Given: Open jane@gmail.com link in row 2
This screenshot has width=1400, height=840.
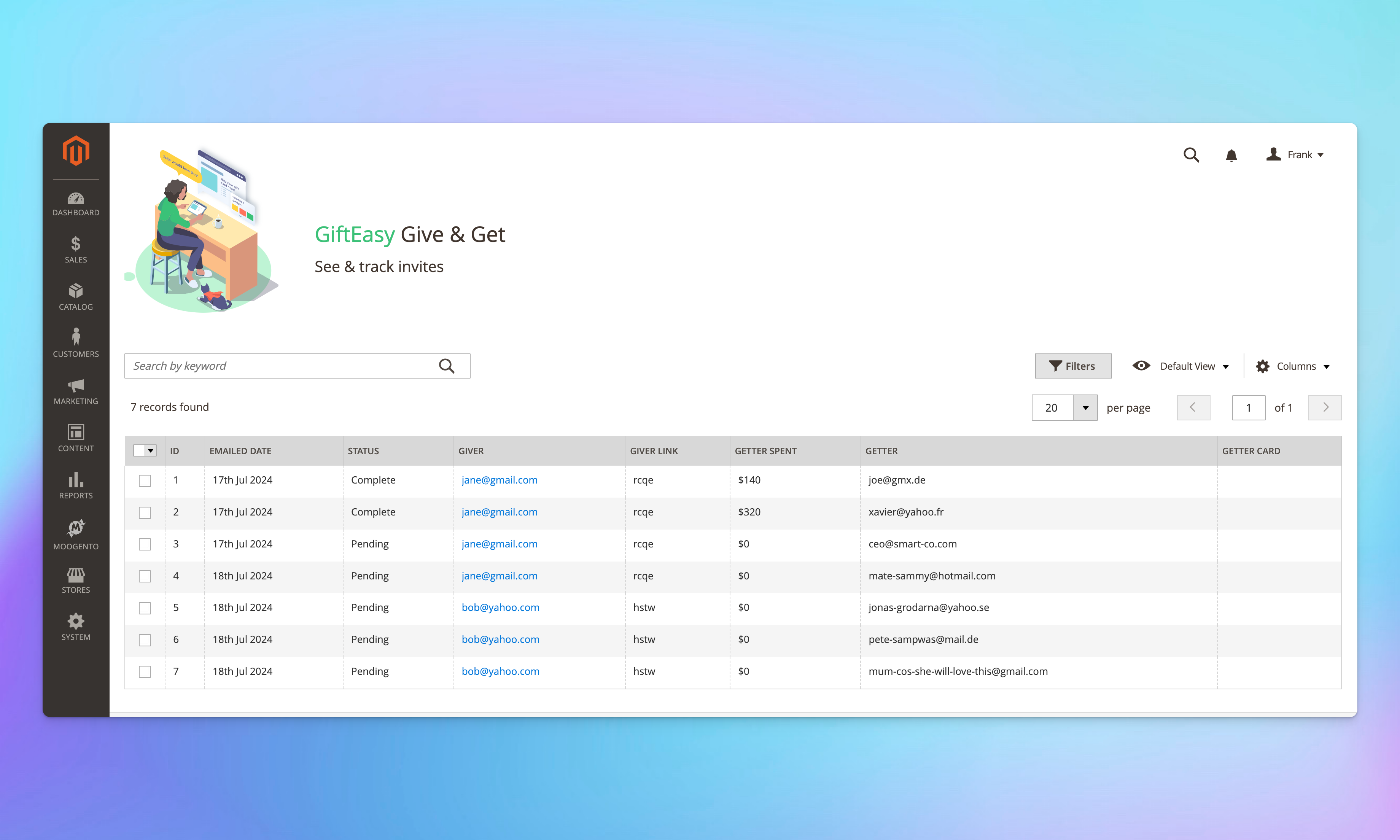Looking at the screenshot, I should [x=500, y=512].
